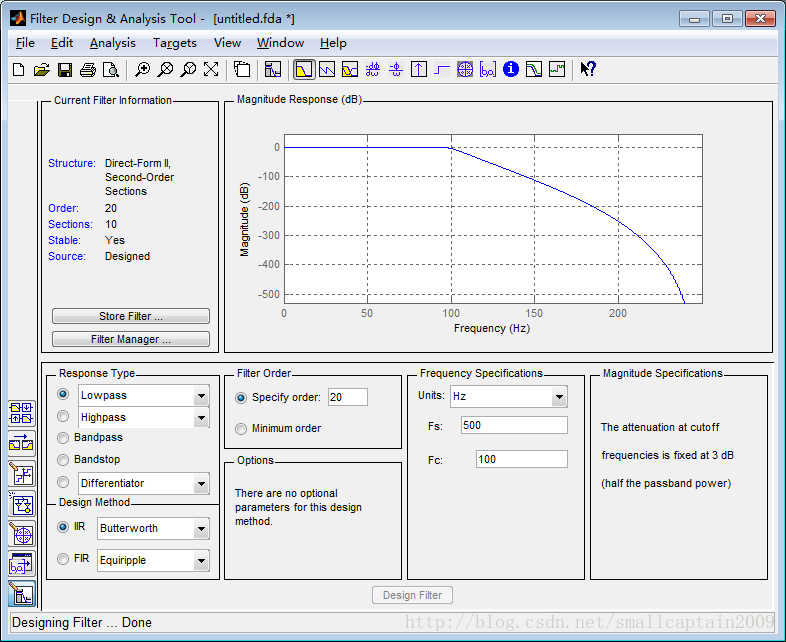This screenshot has width=786, height=642.
Task: Select Minimum order radio button
Action: [241, 429]
